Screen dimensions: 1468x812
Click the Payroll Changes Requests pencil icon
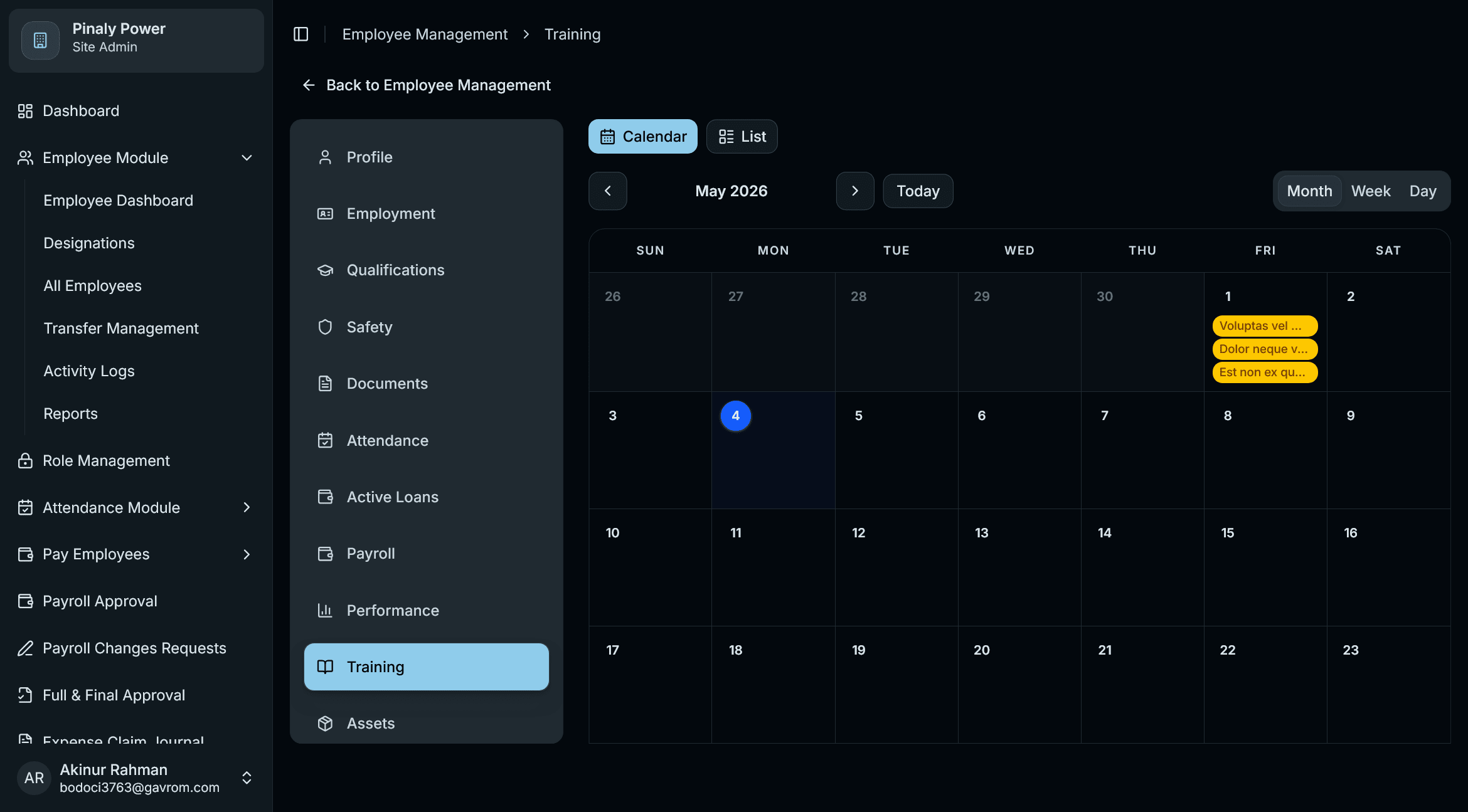tap(25, 648)
